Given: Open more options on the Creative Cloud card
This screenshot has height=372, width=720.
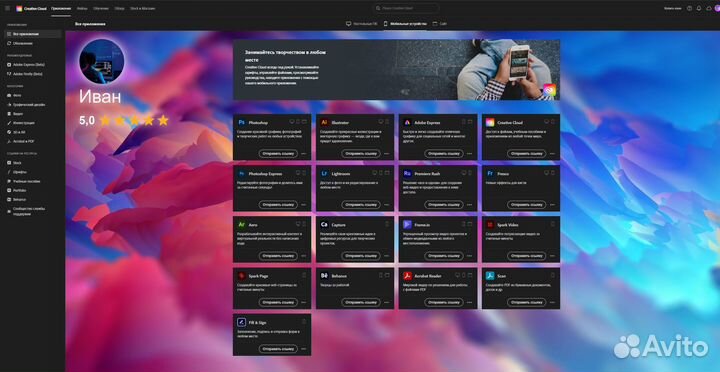Looking at the screenshot, I should pyautogui.click(x=552, y=153).
